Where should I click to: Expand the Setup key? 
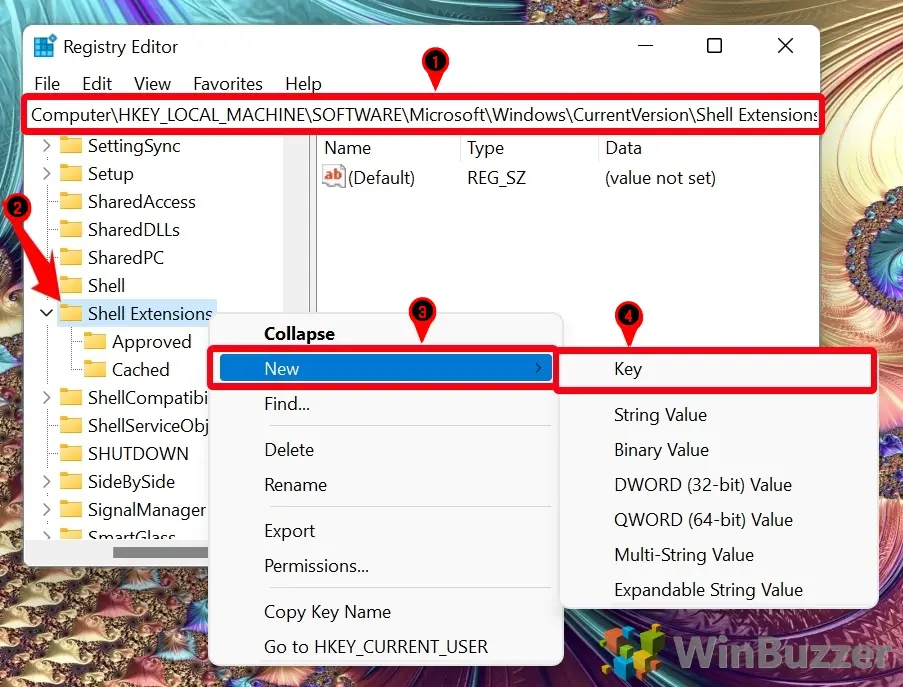pos(47,173)
